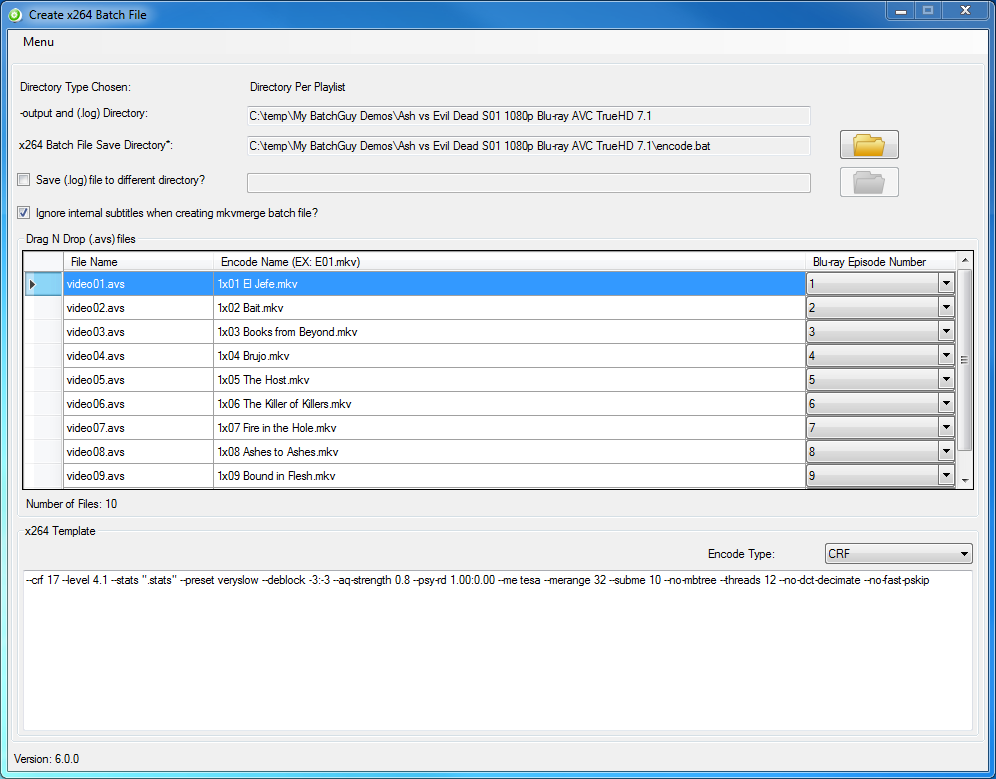Image resolution: width=996 pixels, height=779 pixels.
Task: Minimize the Create x264 Batch File window
Action: tap(901, 11)
